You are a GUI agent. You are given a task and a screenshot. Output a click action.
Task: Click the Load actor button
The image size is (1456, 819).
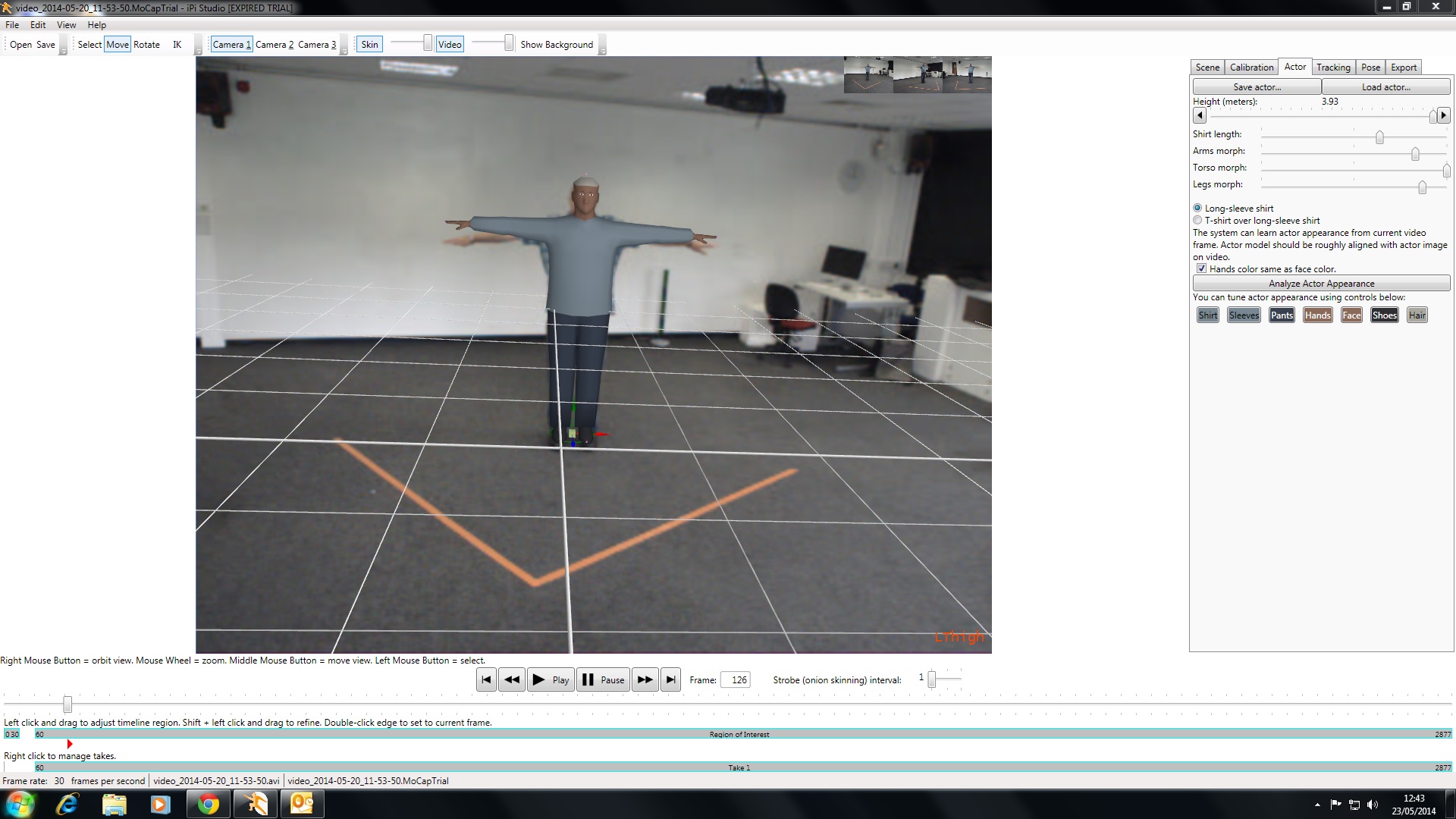point(1385,87)
